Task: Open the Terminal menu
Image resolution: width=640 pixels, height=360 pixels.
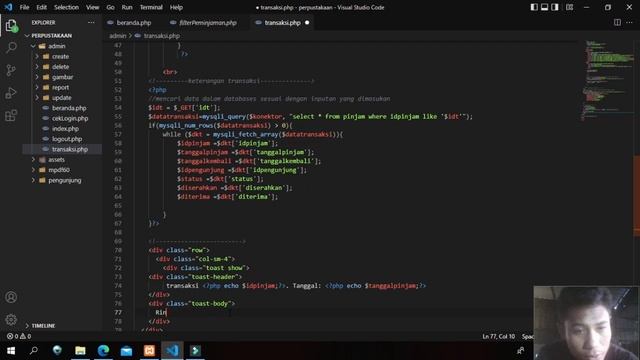Action: pyautogui.click(x=151, y=7)
